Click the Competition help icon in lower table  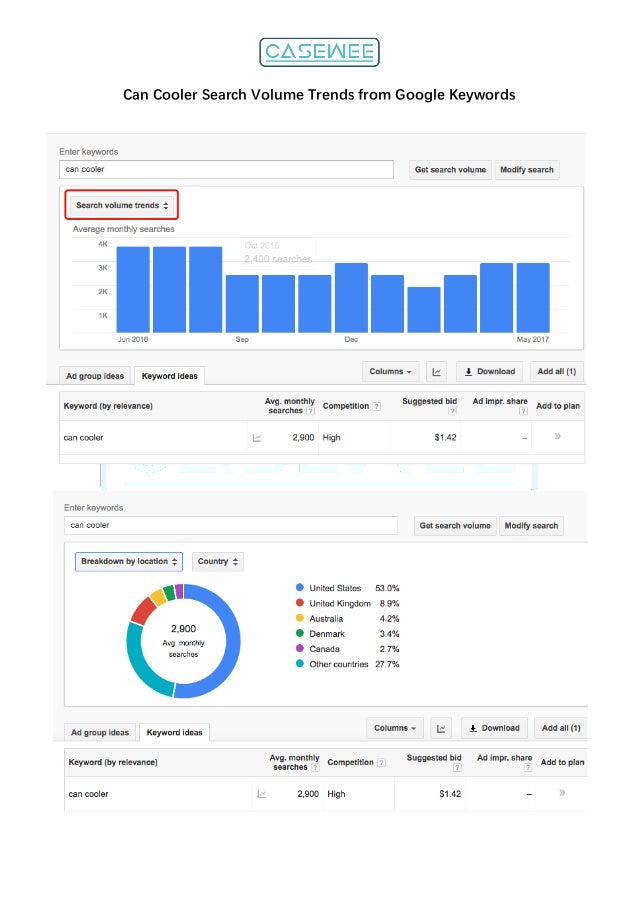pyautogui.click(x=381, y=762)
